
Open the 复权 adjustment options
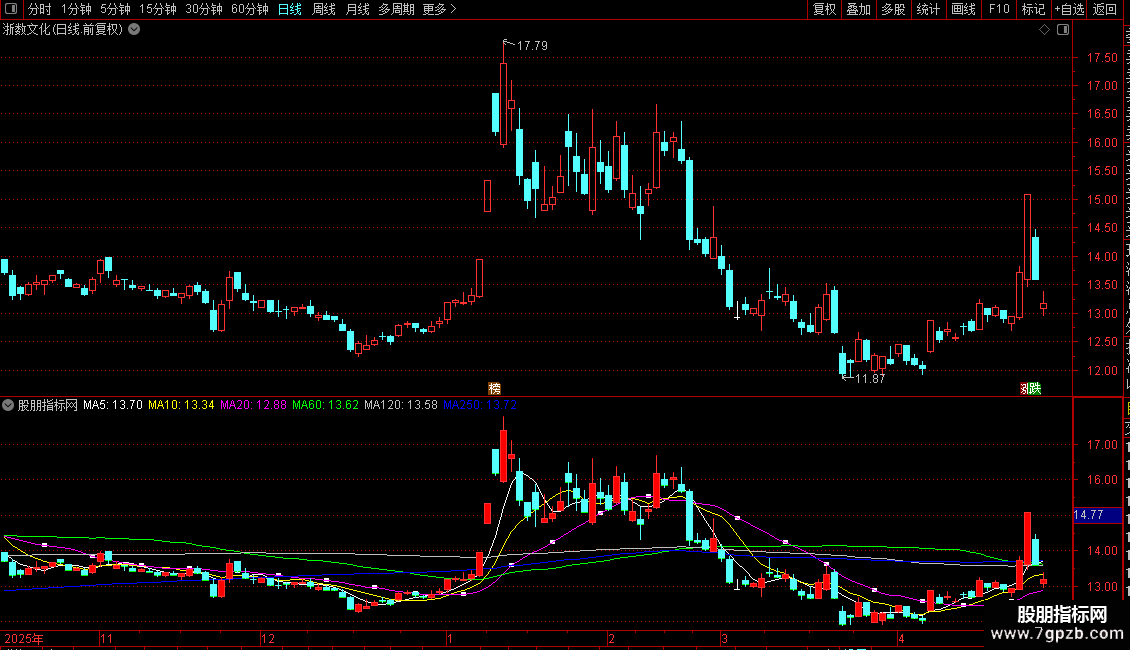(824, 9)
